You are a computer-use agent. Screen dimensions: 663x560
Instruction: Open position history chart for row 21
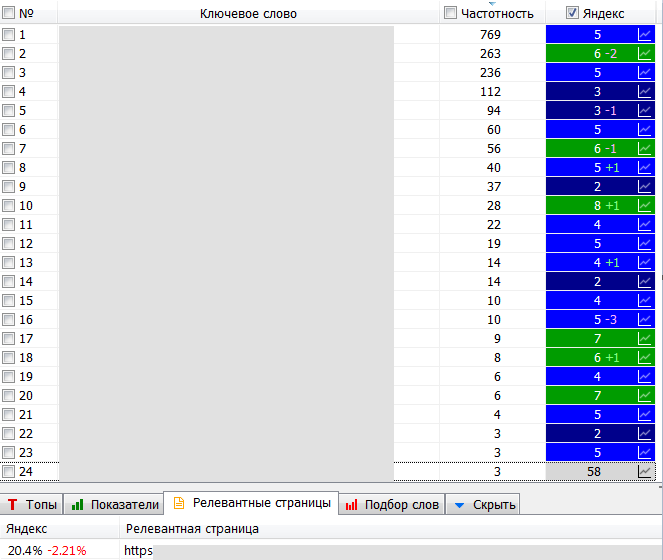tap(644, 415)
